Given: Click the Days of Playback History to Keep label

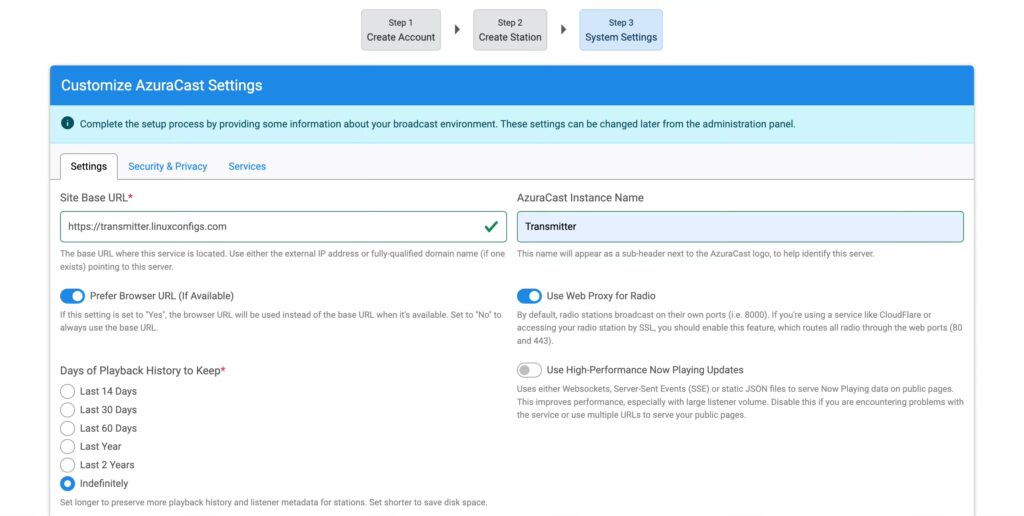Looking at the screenshot, I should pos(142,370).
